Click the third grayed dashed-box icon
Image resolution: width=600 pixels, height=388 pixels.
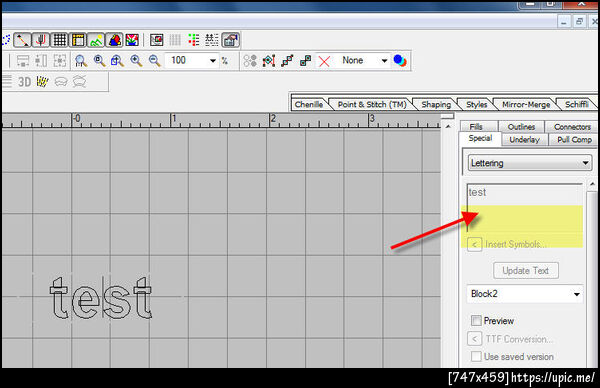coord(59,61)
